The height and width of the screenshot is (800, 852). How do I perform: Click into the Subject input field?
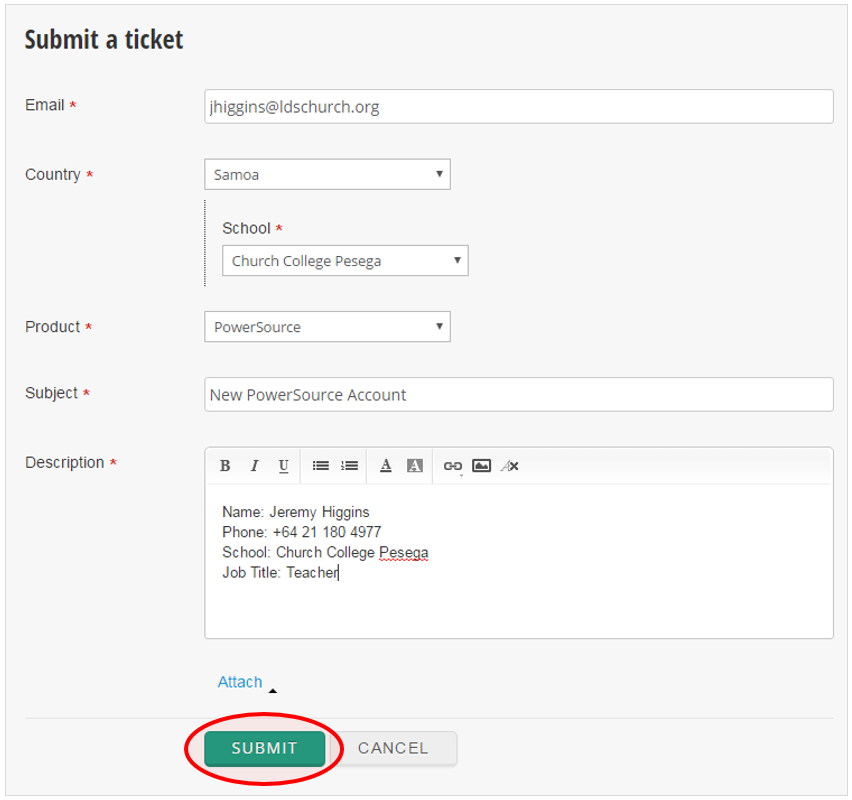[x=518, y=395]
